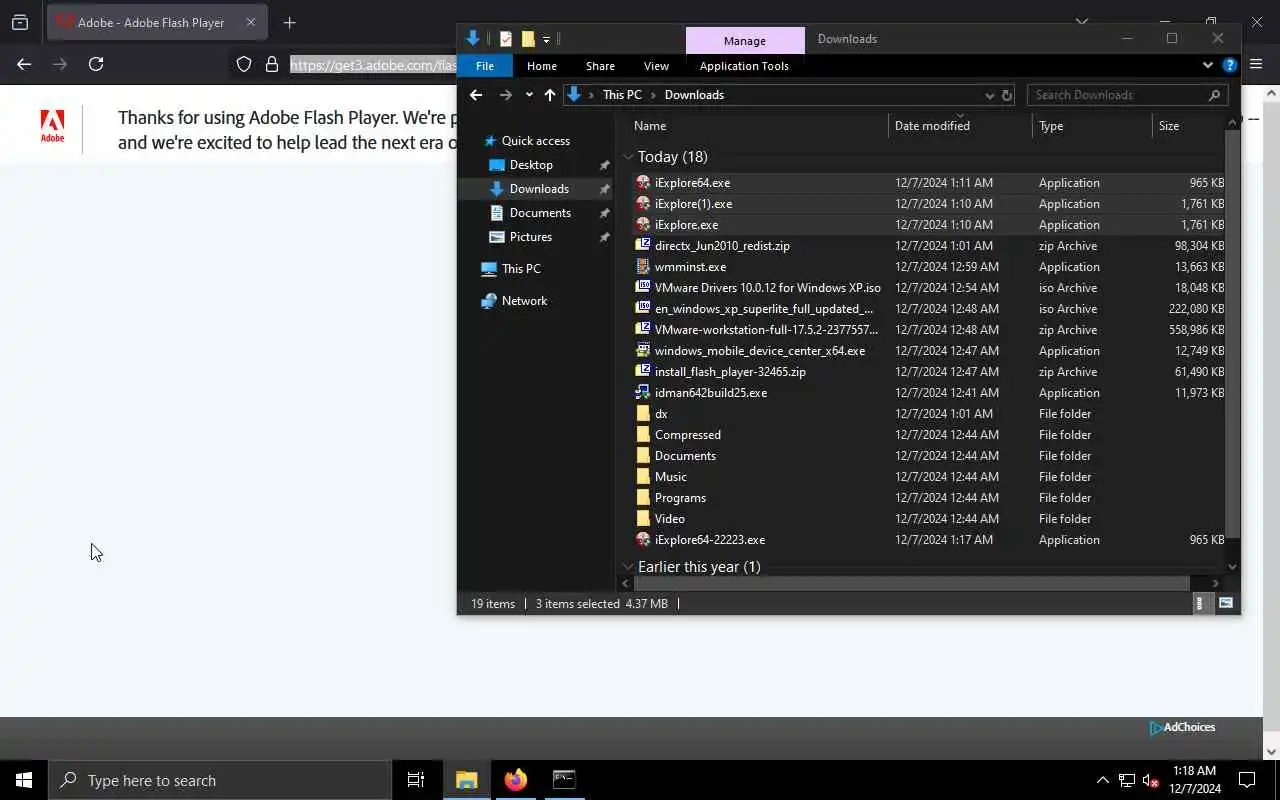Select install_flash_player-32465.zip file
1280x800 pixels.
[929, 372]
